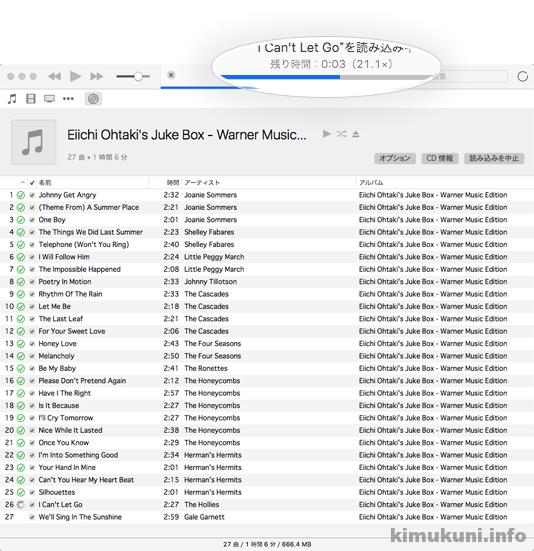
Task: Uncheck the Rhythm Of The Rain checkbox
Action: (32, 294)
